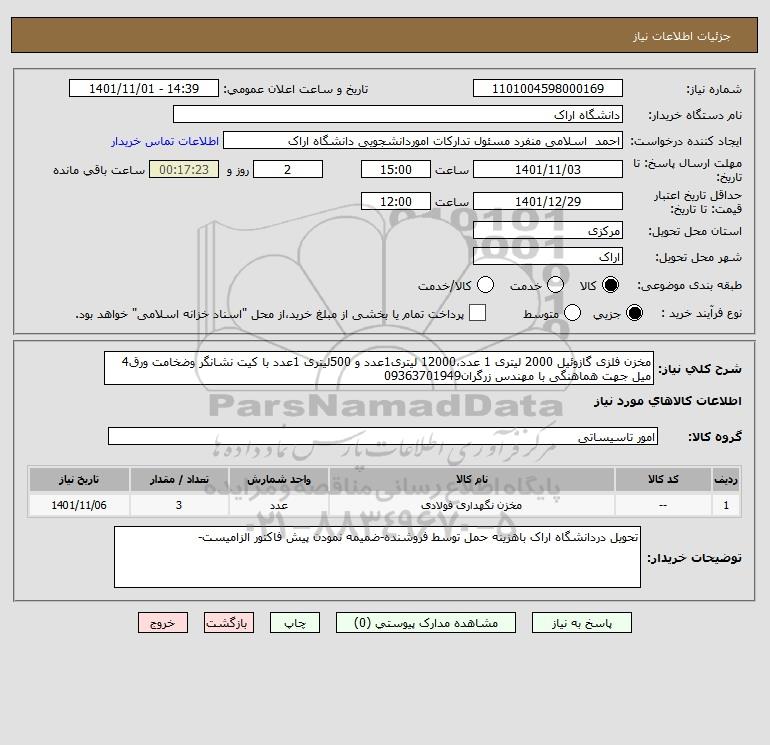Viewport: 770px width, 745px height.
Task: Click the row number cell 1
Action: click(726, 505)
